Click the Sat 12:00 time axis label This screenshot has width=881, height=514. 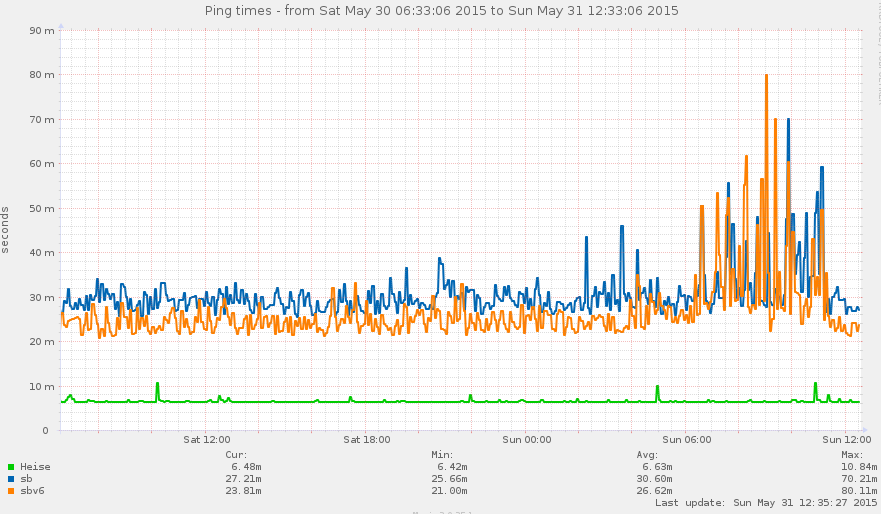pyautogui.click(x=207, y=439)
